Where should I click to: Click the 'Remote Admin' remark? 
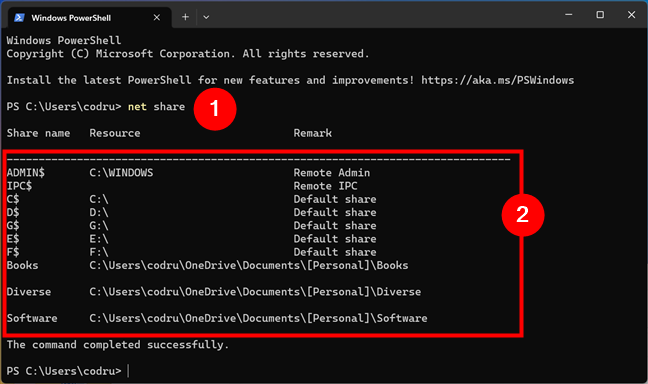(x=332, y=173)
